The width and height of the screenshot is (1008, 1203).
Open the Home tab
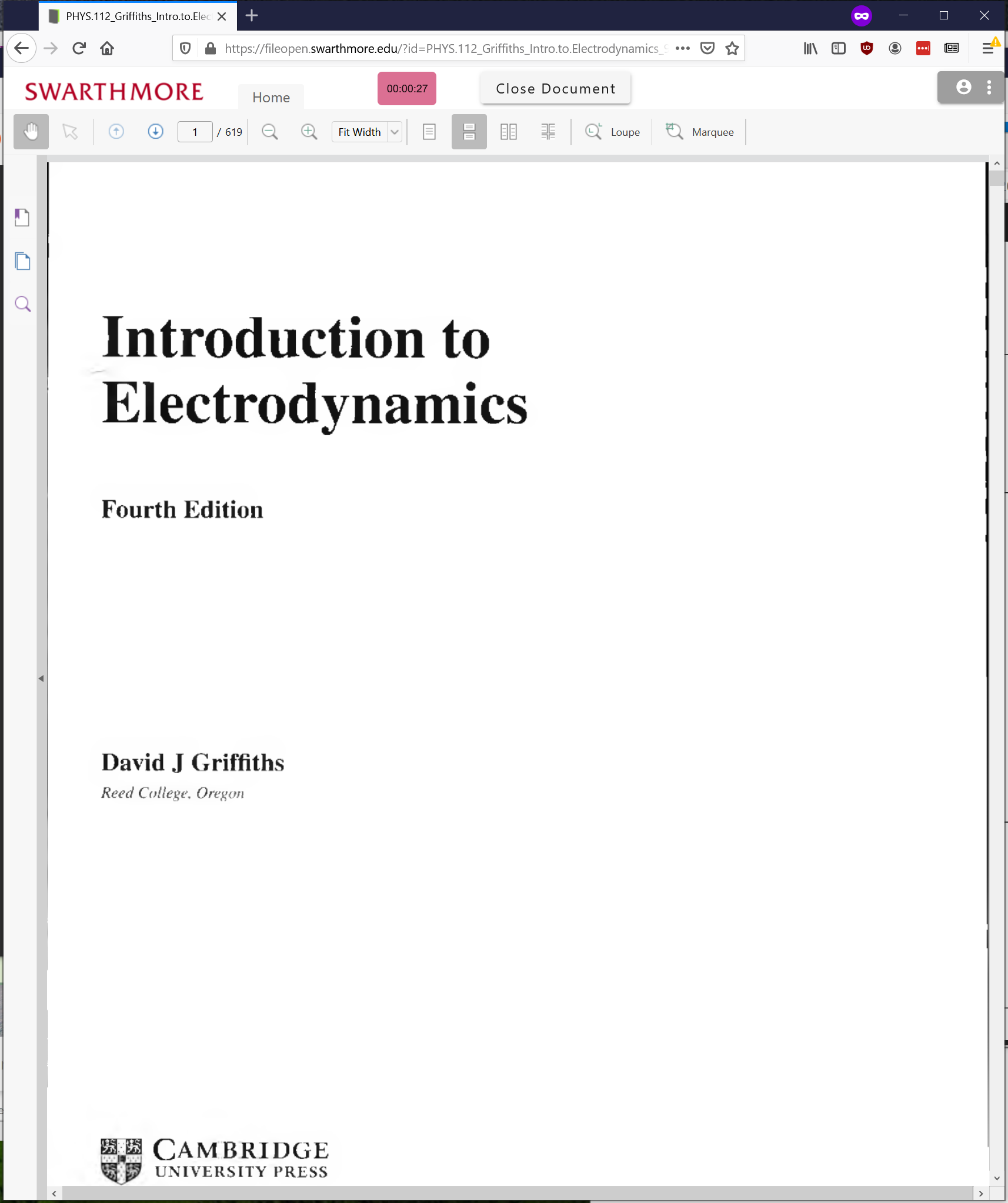[x=271, y=97]
